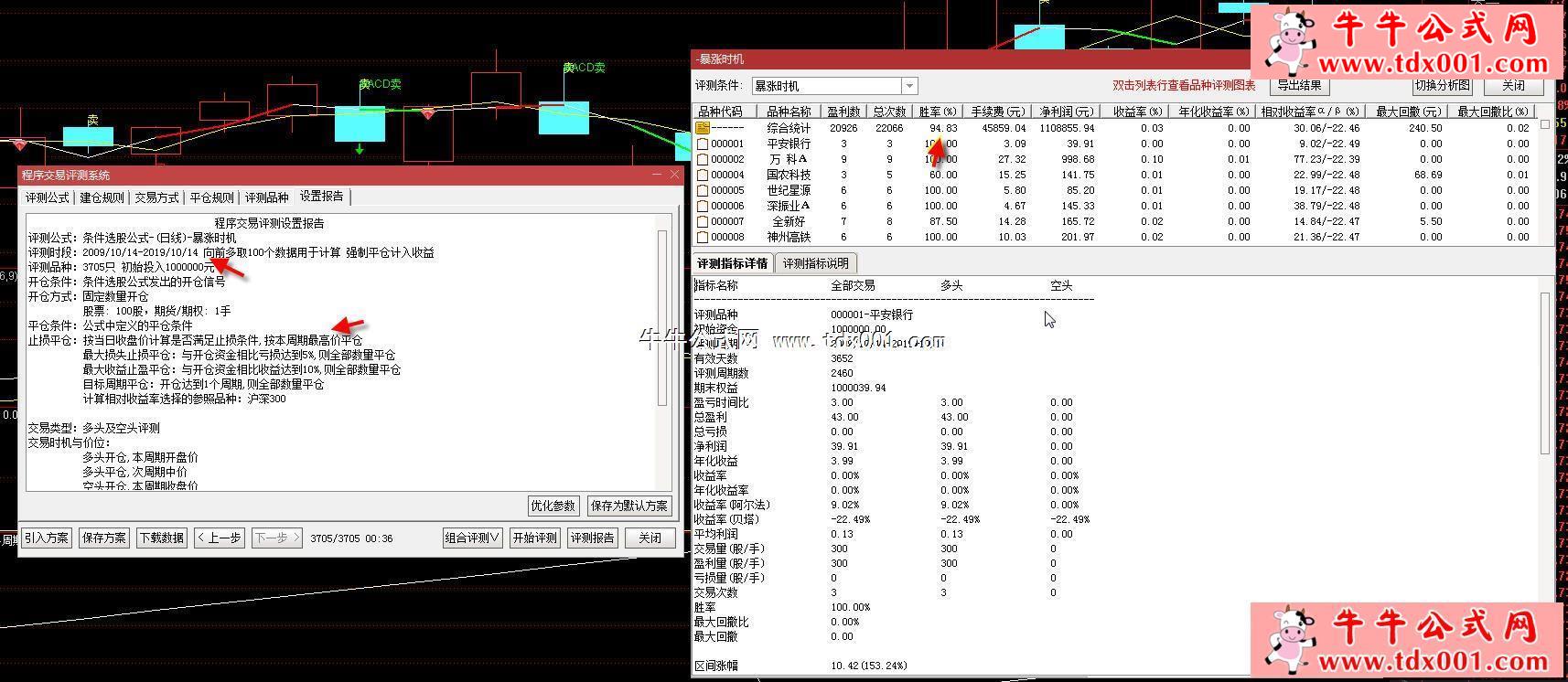The image size is (1568, 682).
Task: Click the 导出结果 button
Action: 1299,85
